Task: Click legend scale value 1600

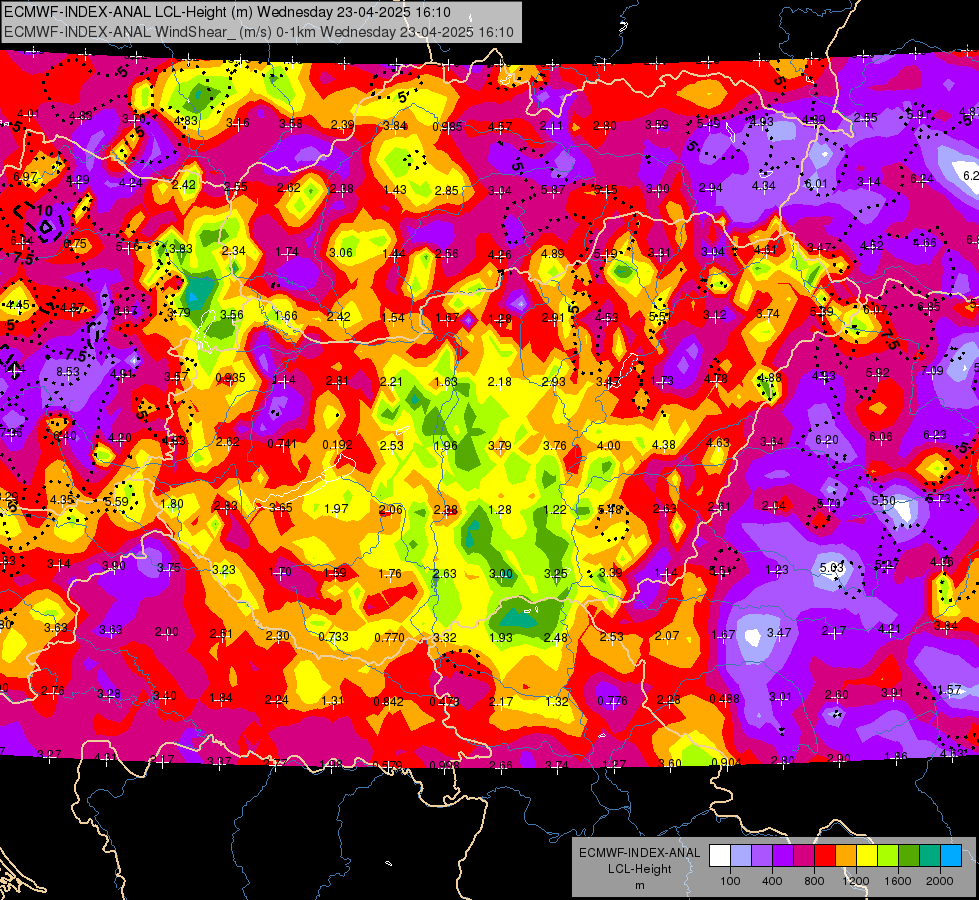Action: tap(898, 881)
